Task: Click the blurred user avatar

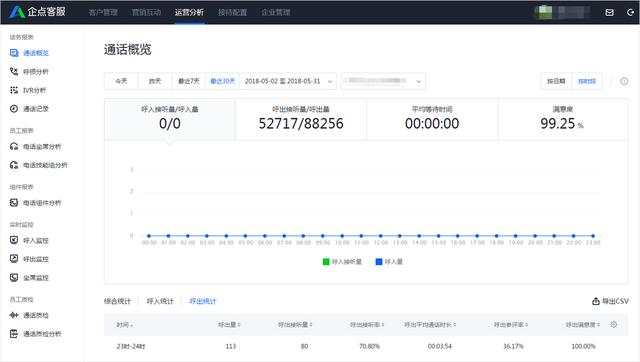Action: (x=545, y=12)
